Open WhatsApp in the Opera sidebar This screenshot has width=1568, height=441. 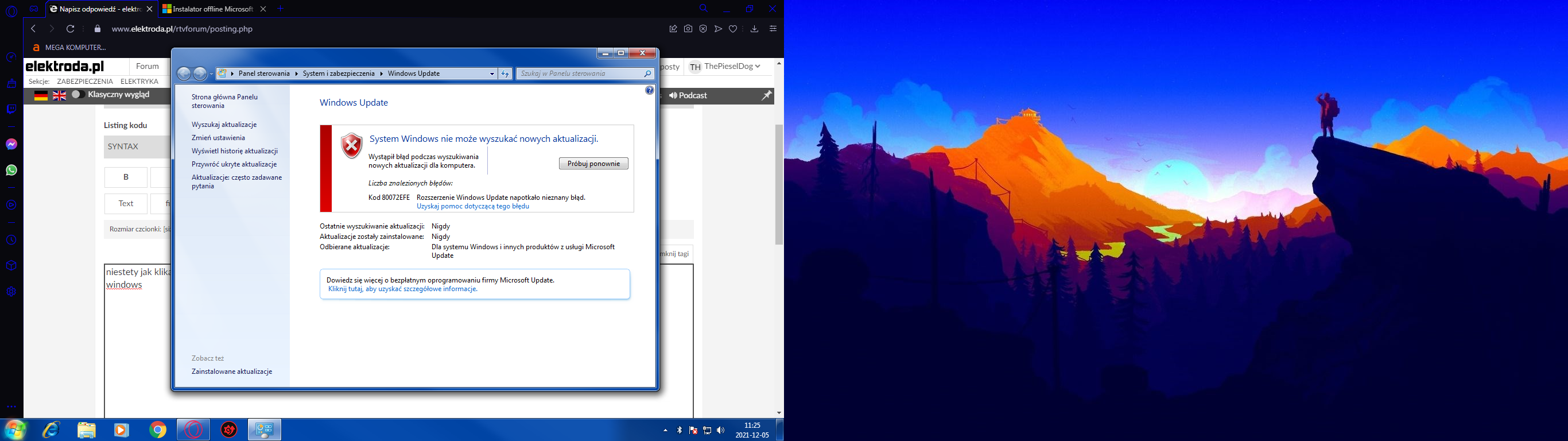[x=11, y=171]
